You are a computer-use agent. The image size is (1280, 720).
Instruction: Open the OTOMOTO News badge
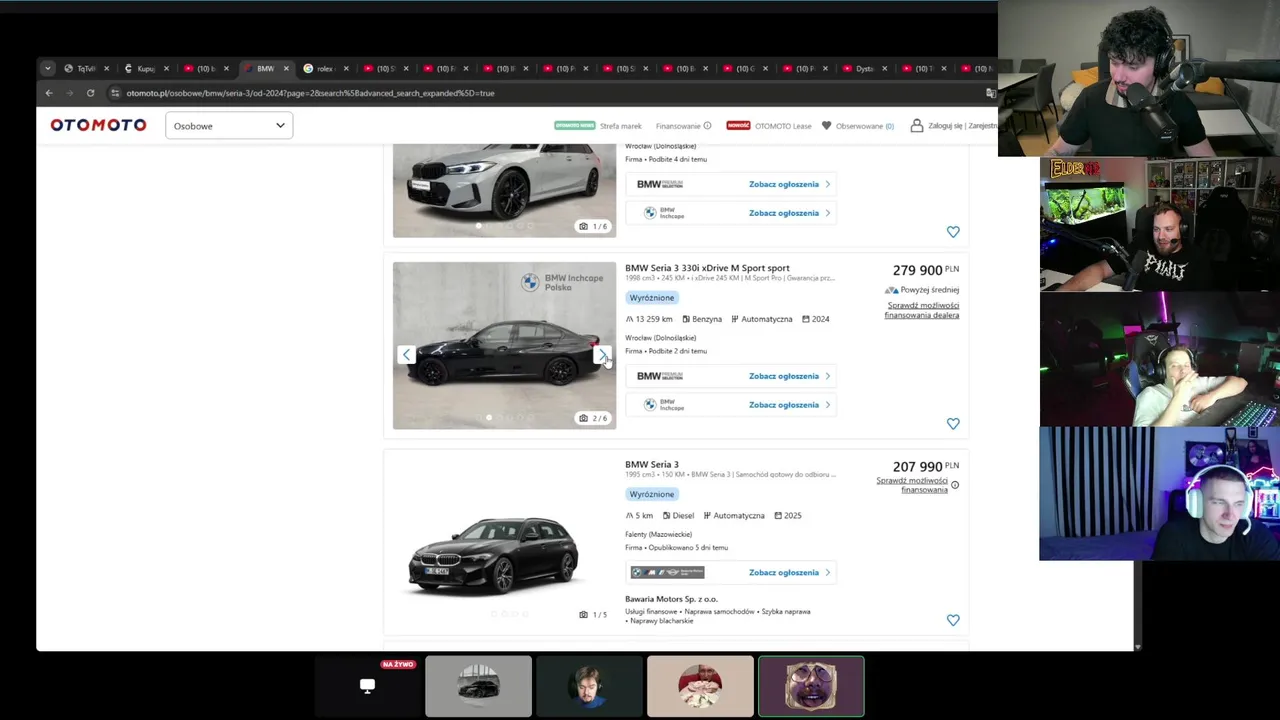point(574,126)
